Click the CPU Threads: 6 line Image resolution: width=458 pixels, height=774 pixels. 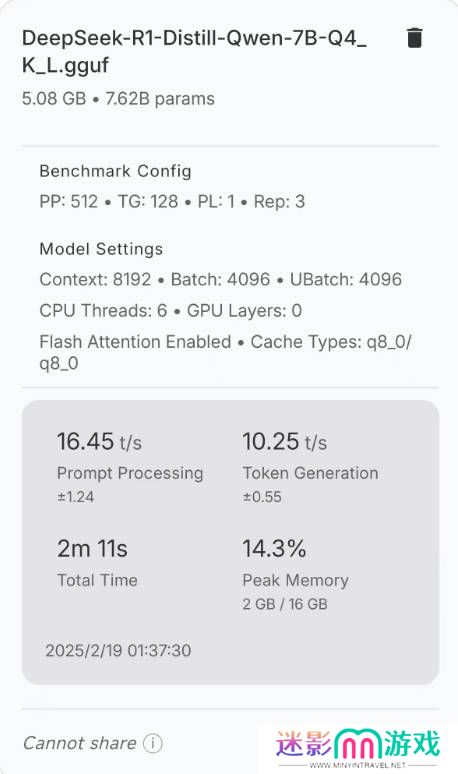click(171, 310)
